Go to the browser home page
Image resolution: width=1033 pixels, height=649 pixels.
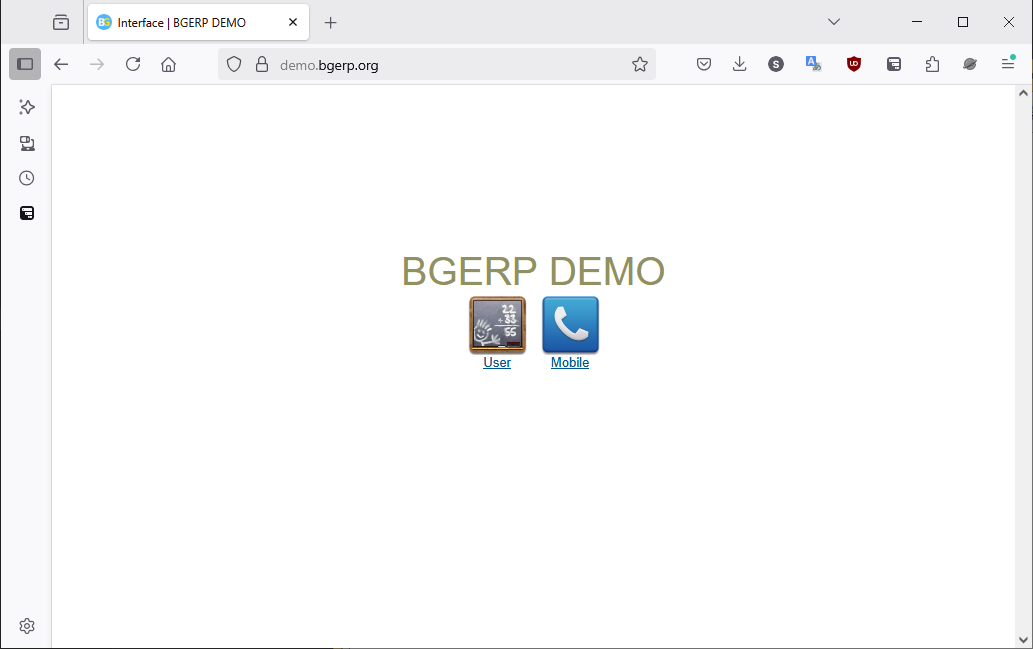tap(168, 64)
